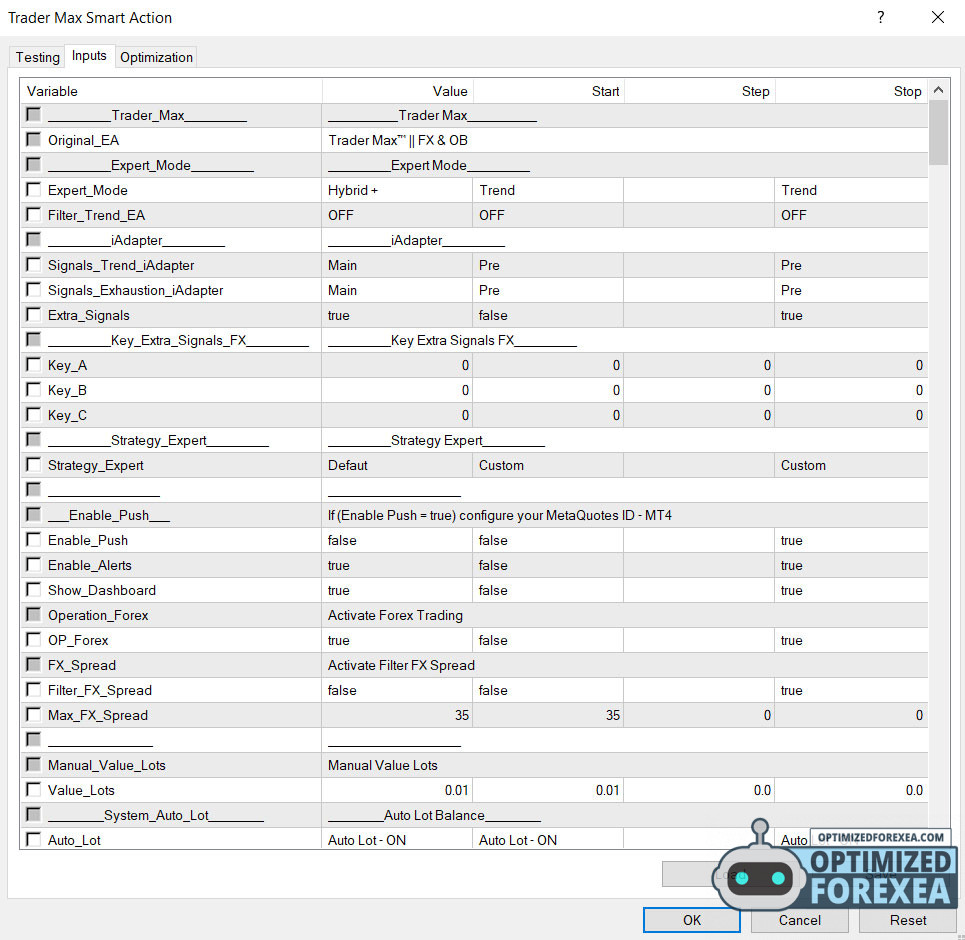Open the Optimization tab
This screenshot has width=965, height=940.
156,57
